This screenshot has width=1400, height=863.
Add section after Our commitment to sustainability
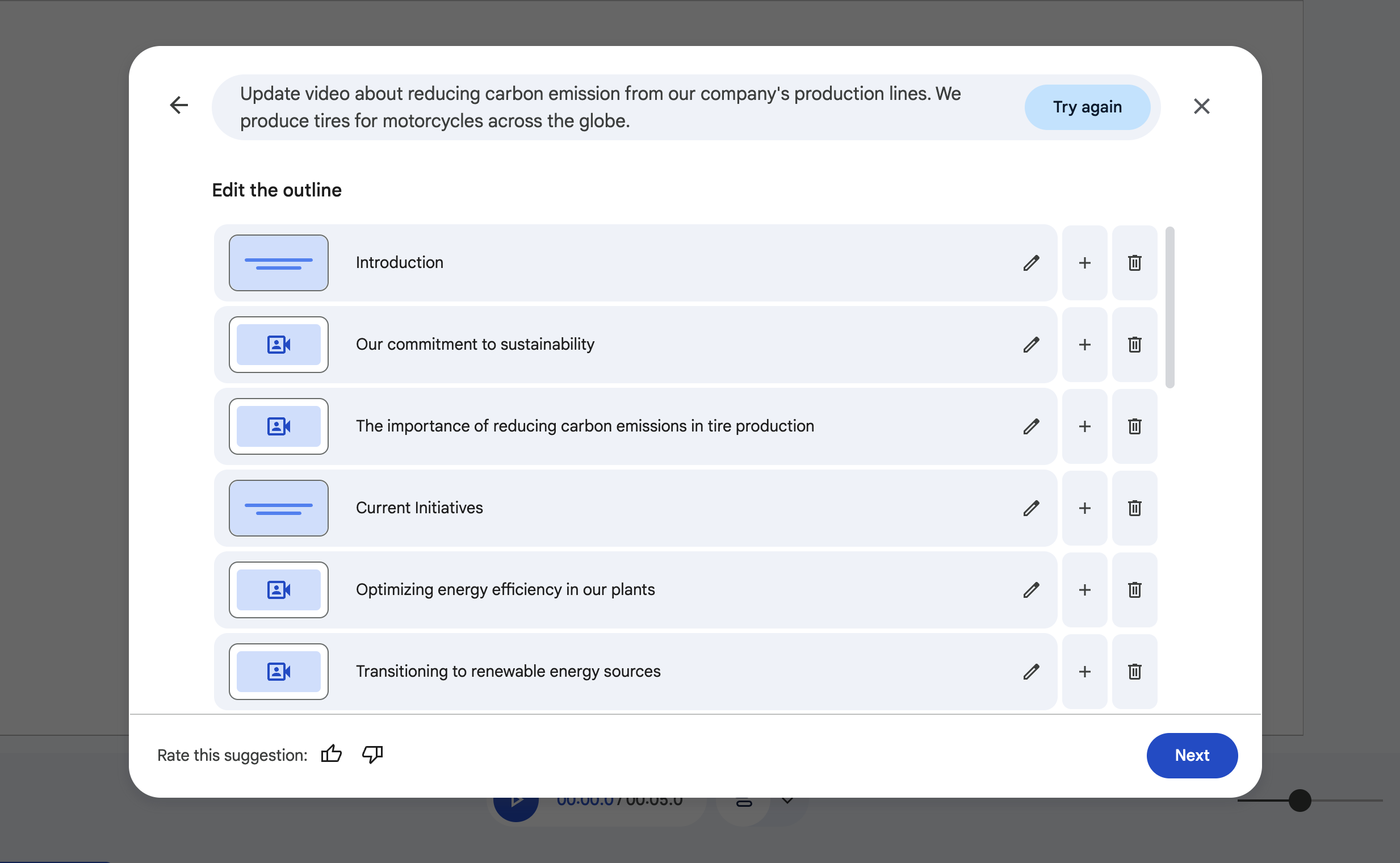tap(1084, 345)
